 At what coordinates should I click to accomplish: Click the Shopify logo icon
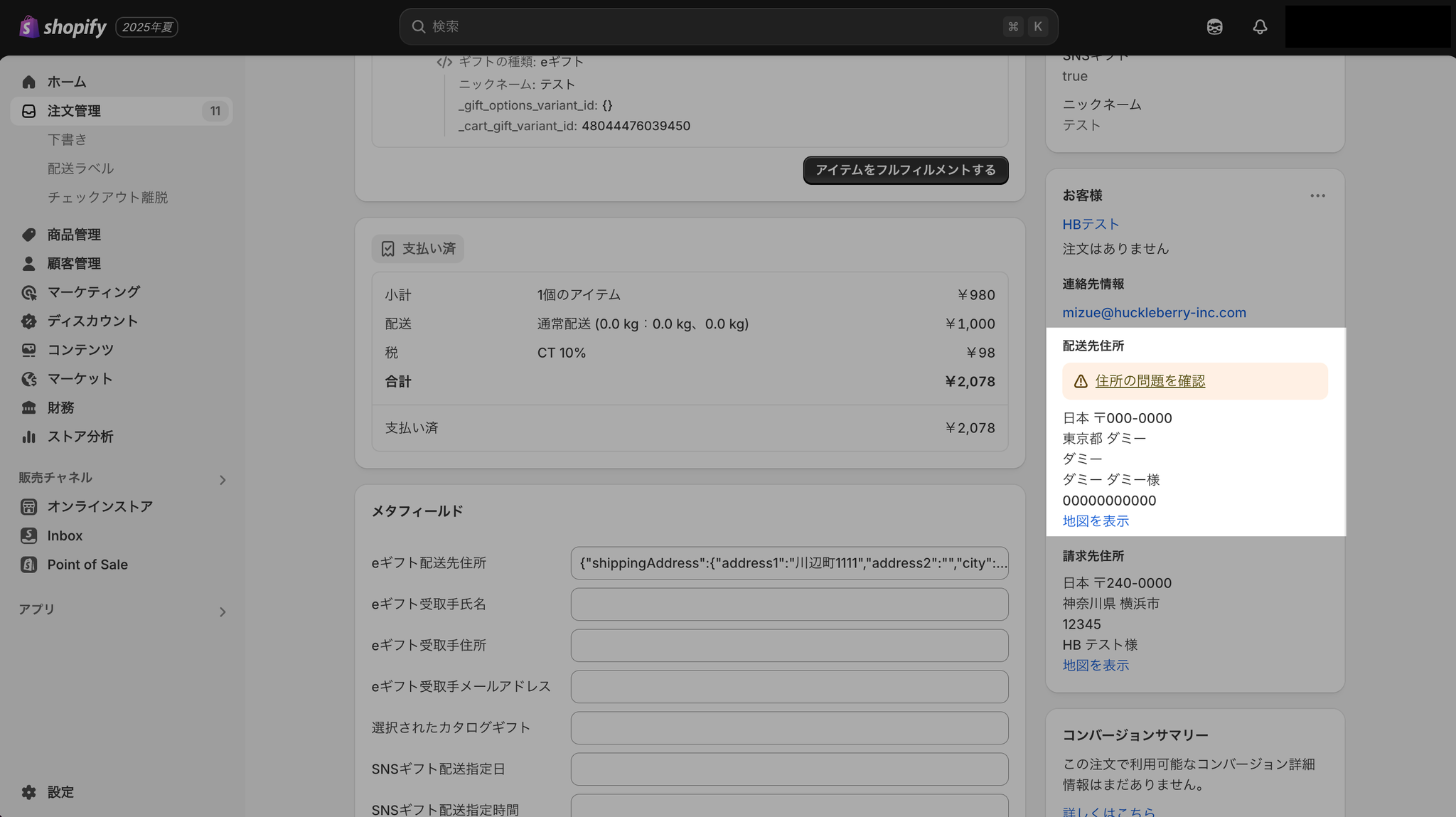pos(28,27)
